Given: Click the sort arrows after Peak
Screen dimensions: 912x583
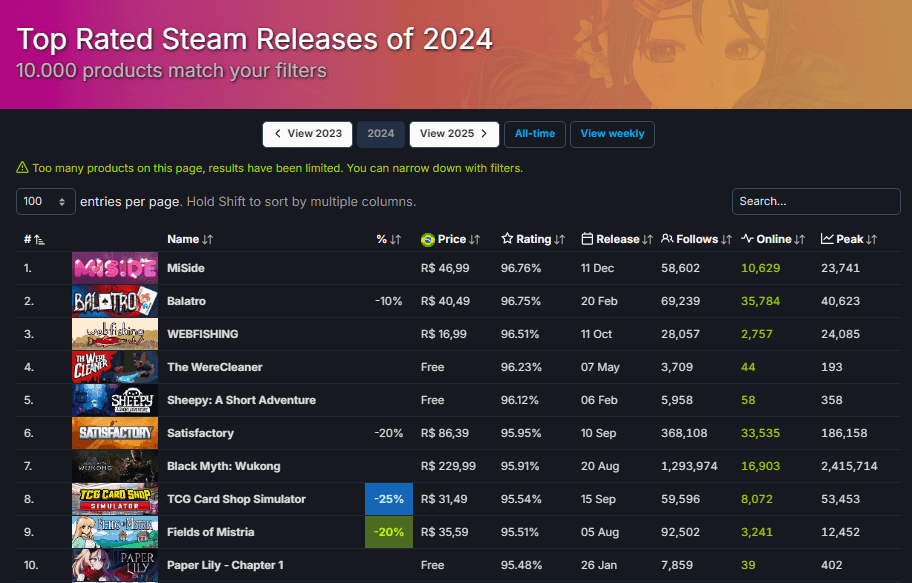Looking at the screenshot, I should [871, 240].
